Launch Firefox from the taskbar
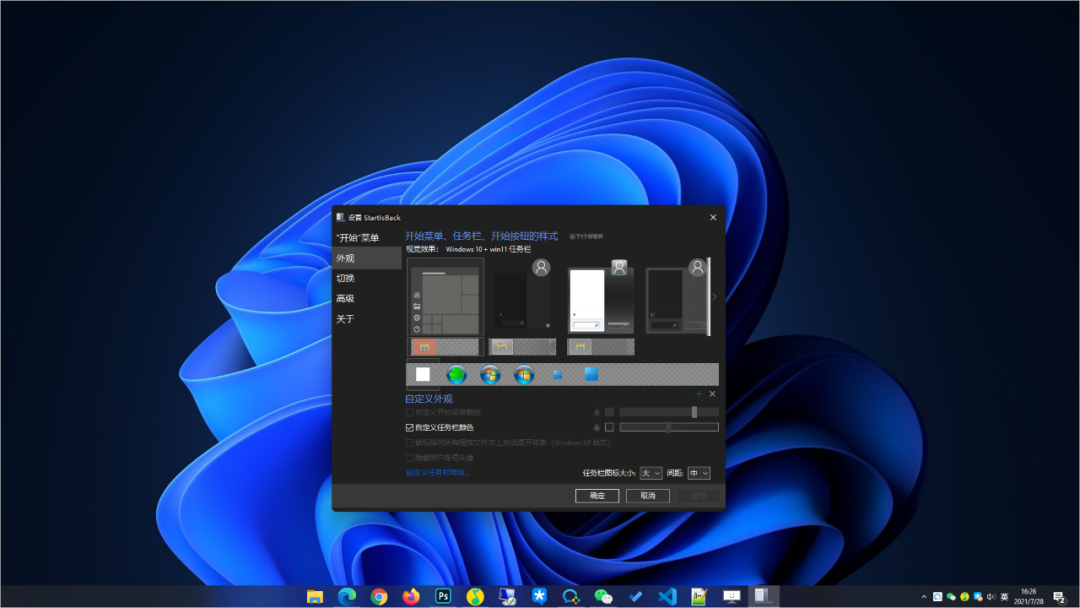1080x608 pixels. (411, 596)
